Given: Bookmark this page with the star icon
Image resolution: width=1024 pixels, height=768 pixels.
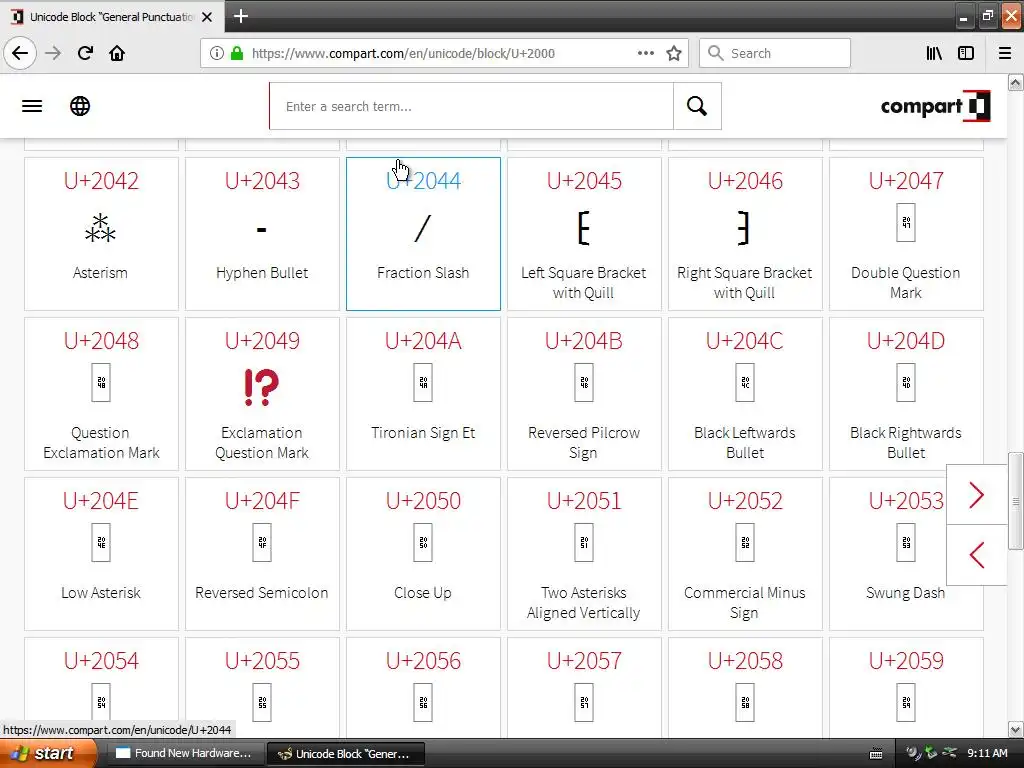Looking at the screenshot, I should (x=674, y=53).
